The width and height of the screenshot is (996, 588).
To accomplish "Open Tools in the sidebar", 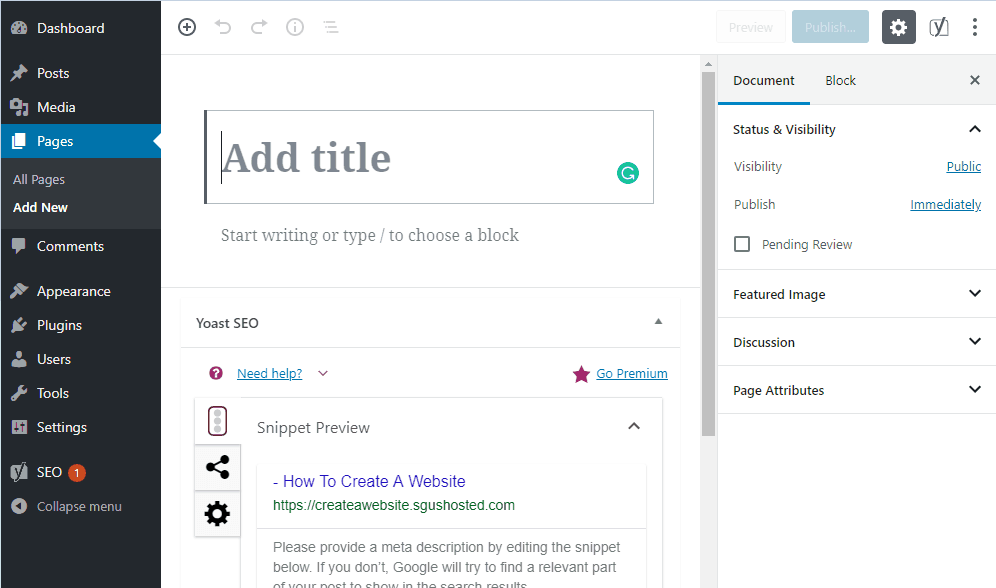I will [81, 393].
